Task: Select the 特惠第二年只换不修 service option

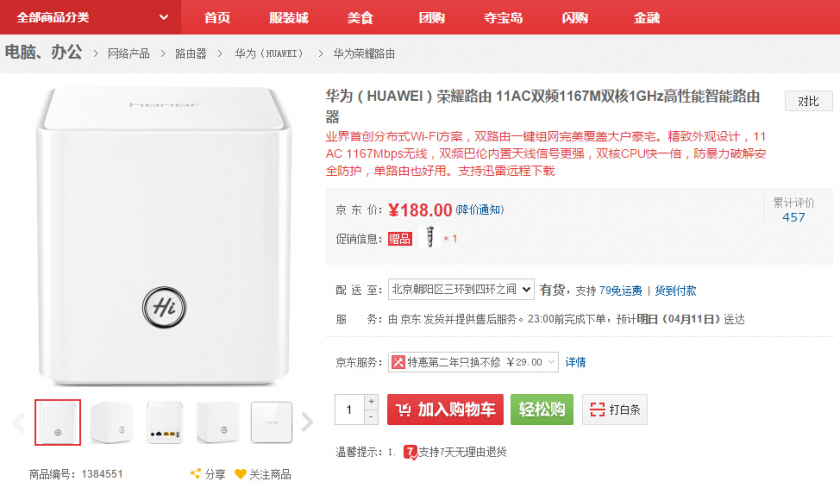Action: (x=474, y=361)
